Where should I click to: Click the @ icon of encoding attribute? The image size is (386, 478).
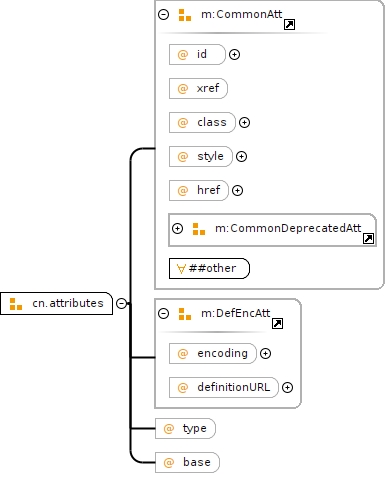click(183, 354)
